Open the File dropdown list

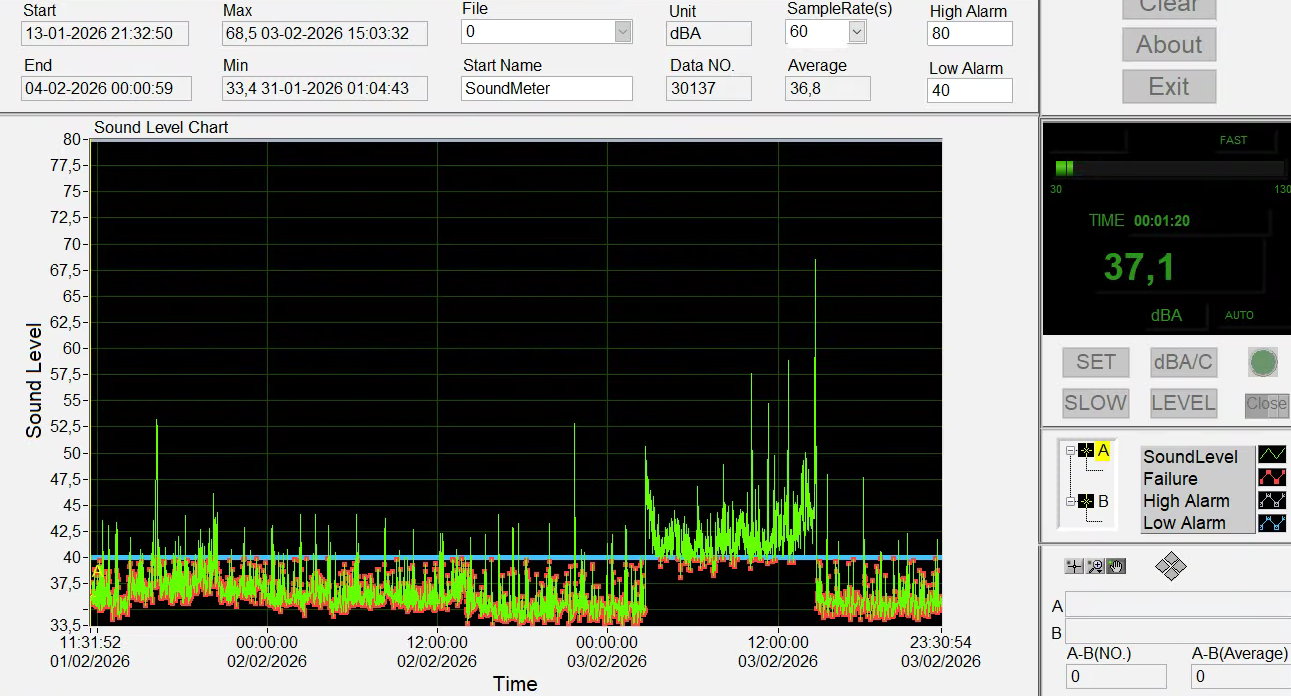[x=623, y=32]
